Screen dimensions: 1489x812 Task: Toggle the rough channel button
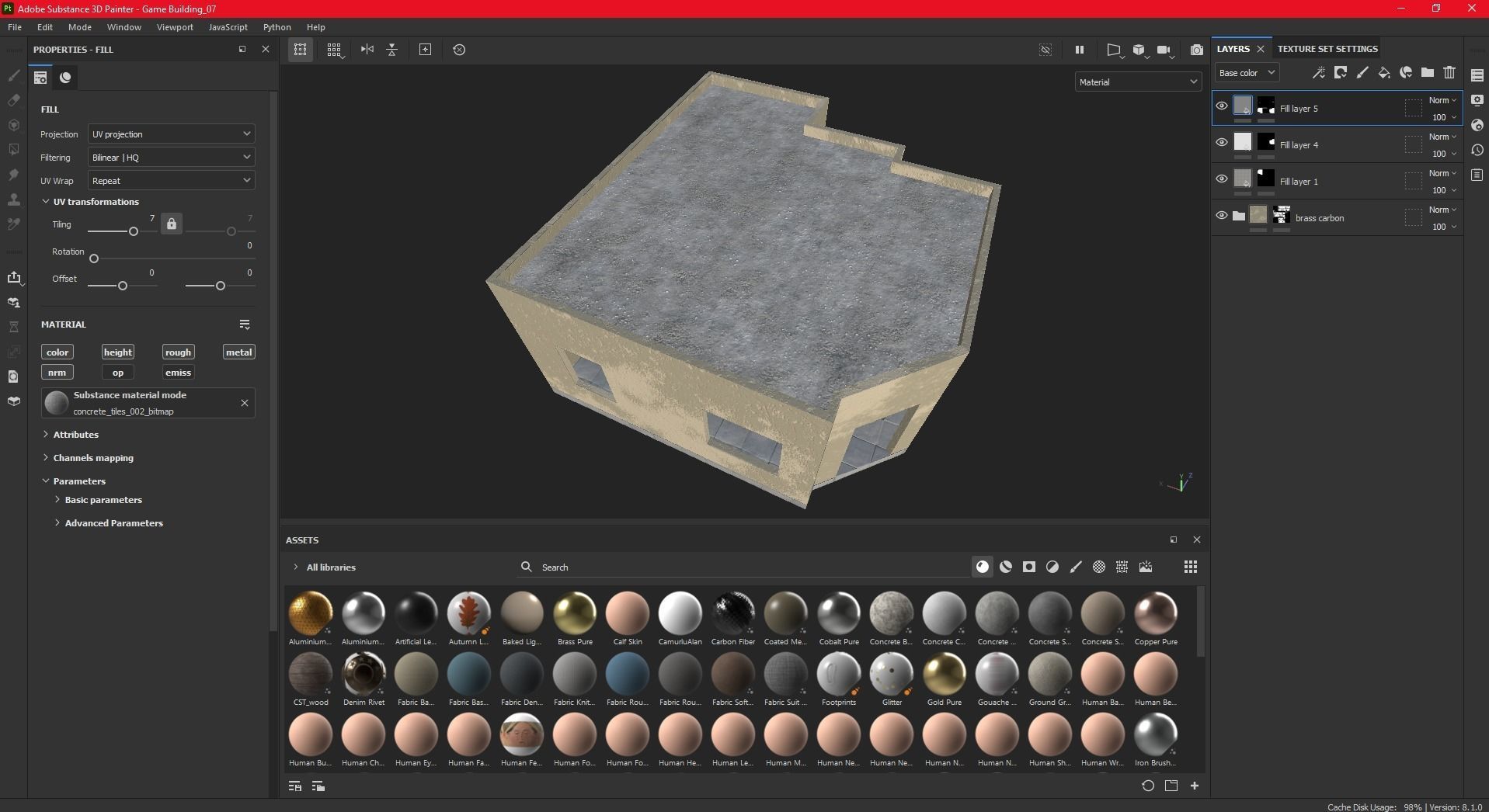(178, 352)
